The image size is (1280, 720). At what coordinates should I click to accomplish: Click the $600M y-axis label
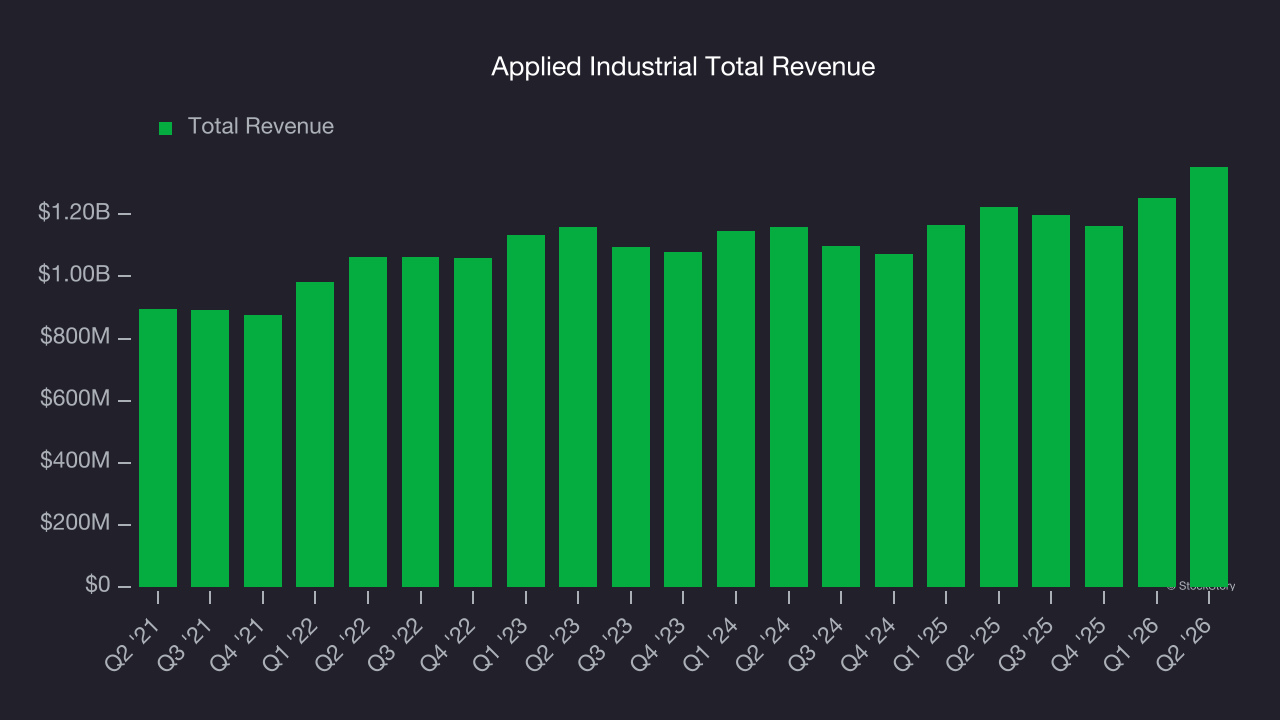pyautogui.click(x=75, y=399)
